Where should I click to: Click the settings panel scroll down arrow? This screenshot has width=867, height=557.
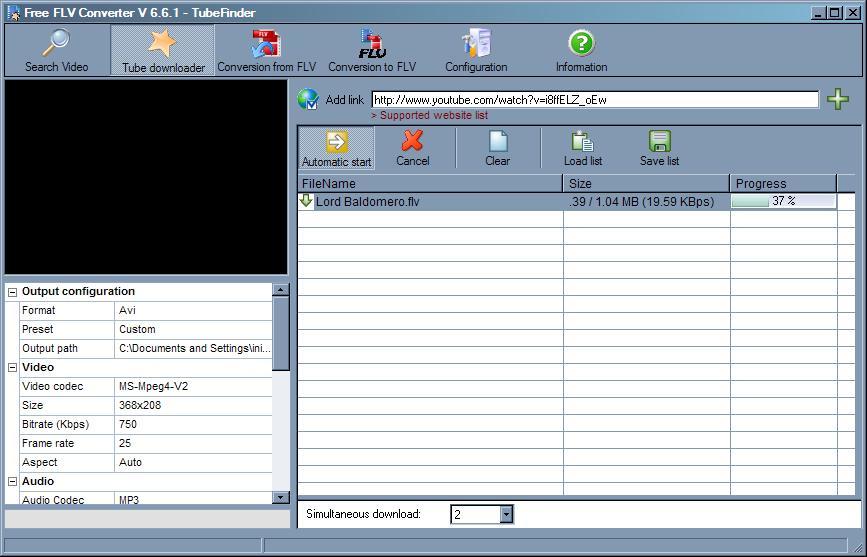point(281,497)
